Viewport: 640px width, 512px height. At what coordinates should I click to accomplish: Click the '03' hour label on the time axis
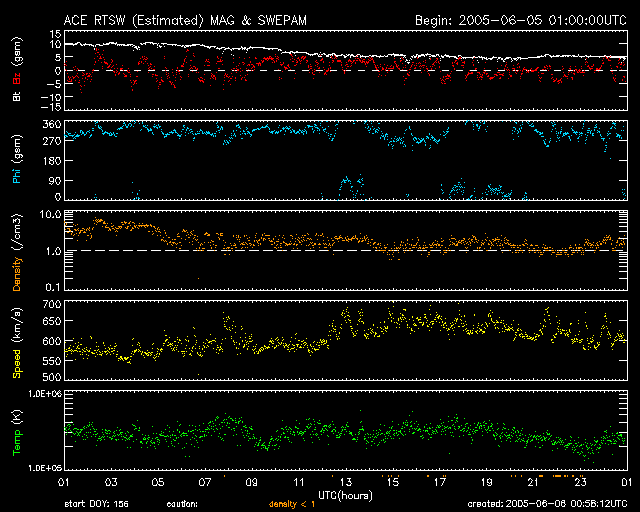[x=111, y=483]
